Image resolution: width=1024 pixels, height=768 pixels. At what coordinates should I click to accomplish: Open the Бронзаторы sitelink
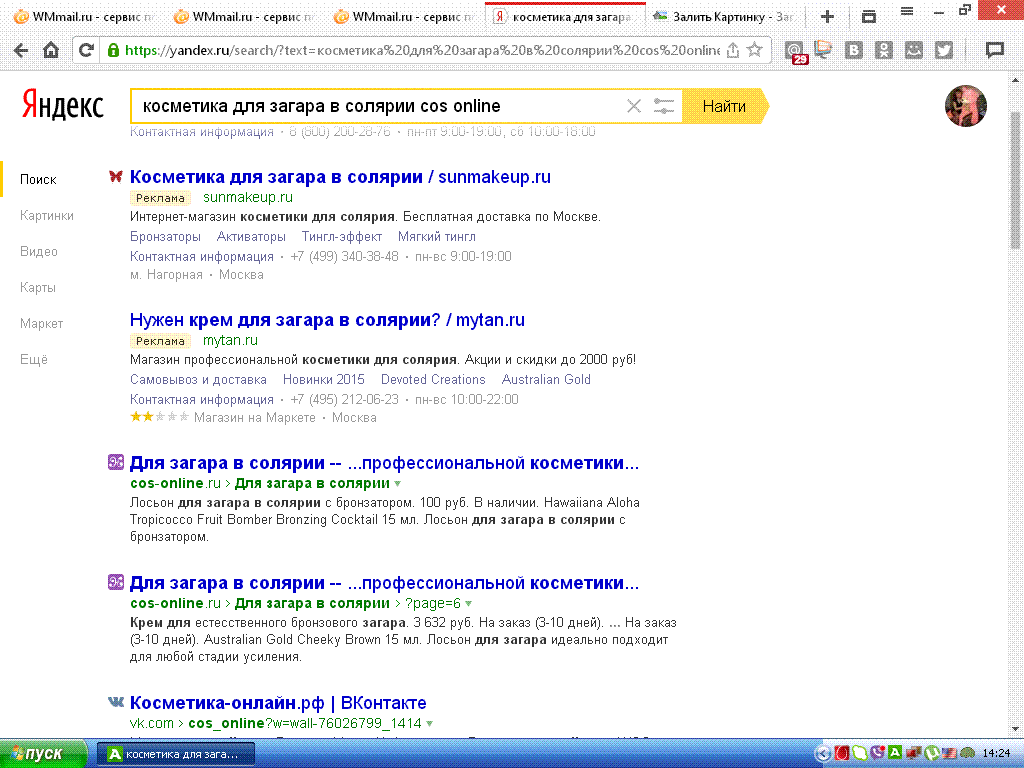coord(165,236)
